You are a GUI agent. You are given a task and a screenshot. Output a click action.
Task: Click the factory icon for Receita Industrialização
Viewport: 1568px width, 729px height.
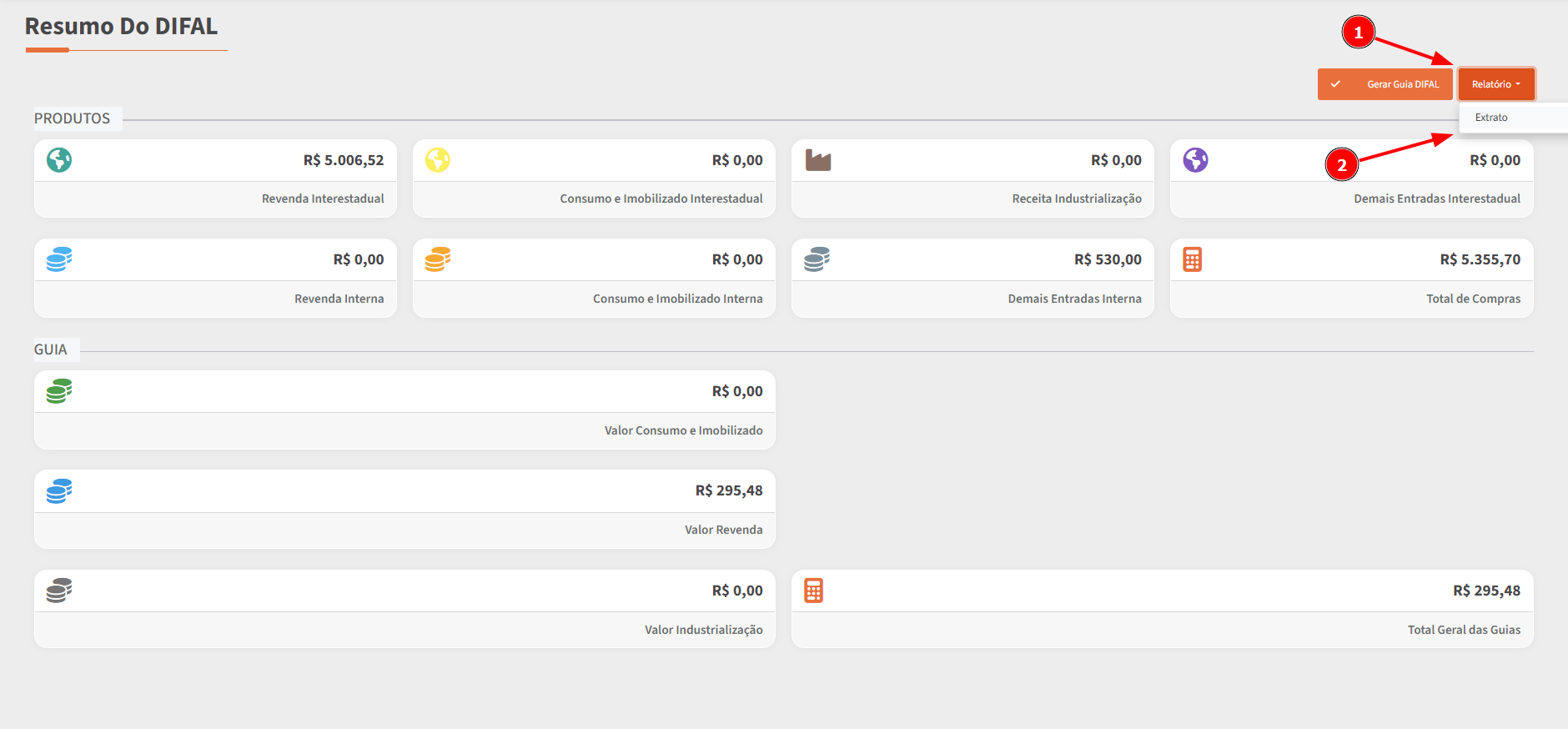[x=817, y=160]
